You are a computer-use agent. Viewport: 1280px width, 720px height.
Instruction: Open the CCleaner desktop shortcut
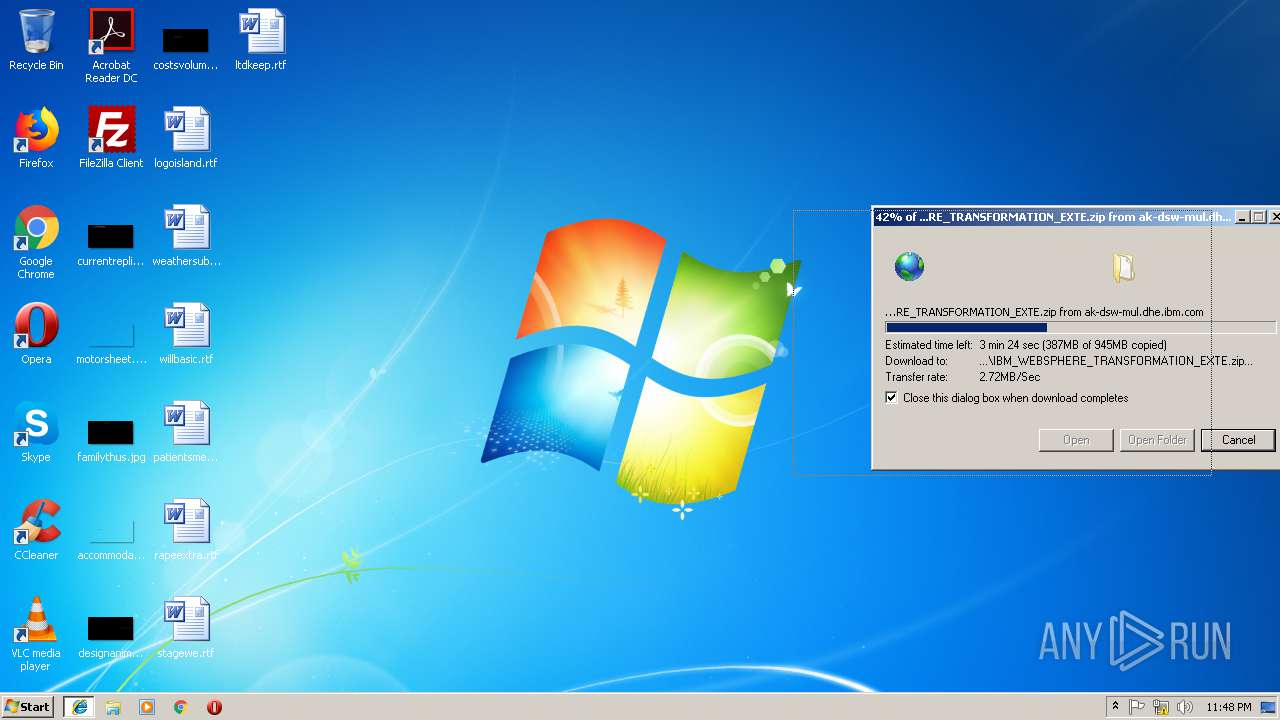pos(36,530)
